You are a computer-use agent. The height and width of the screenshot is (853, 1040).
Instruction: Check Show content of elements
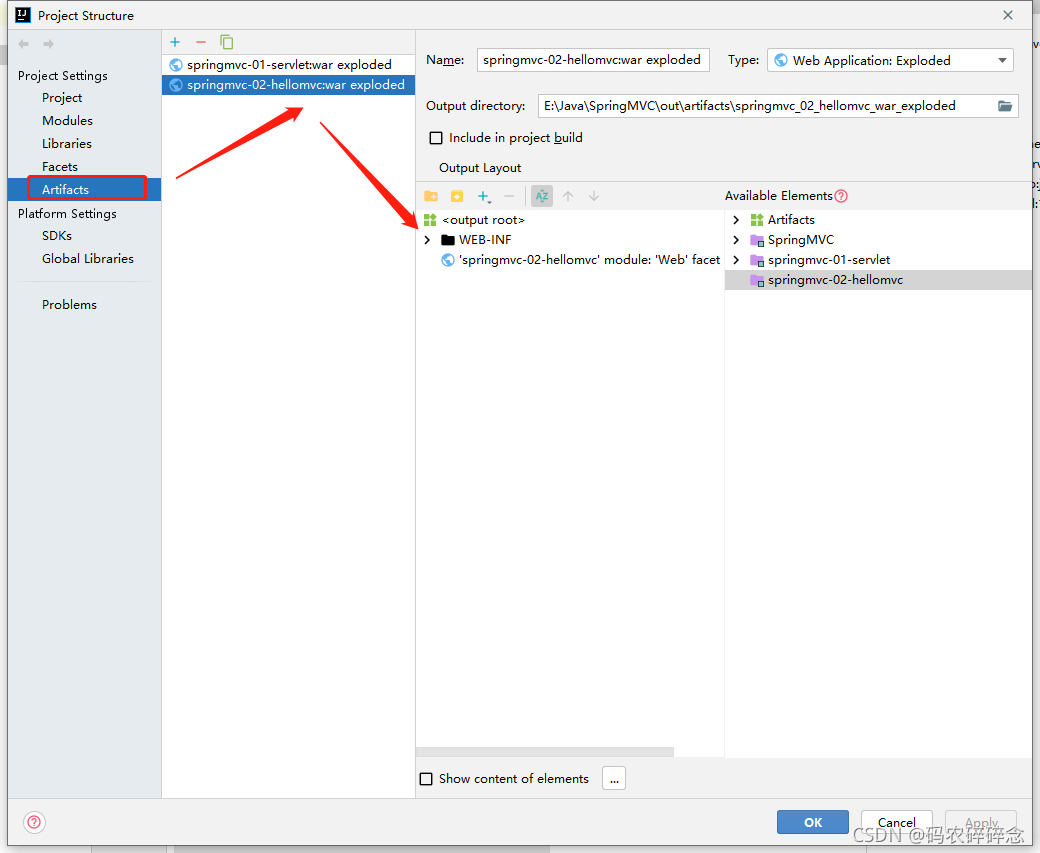[426, 779]
